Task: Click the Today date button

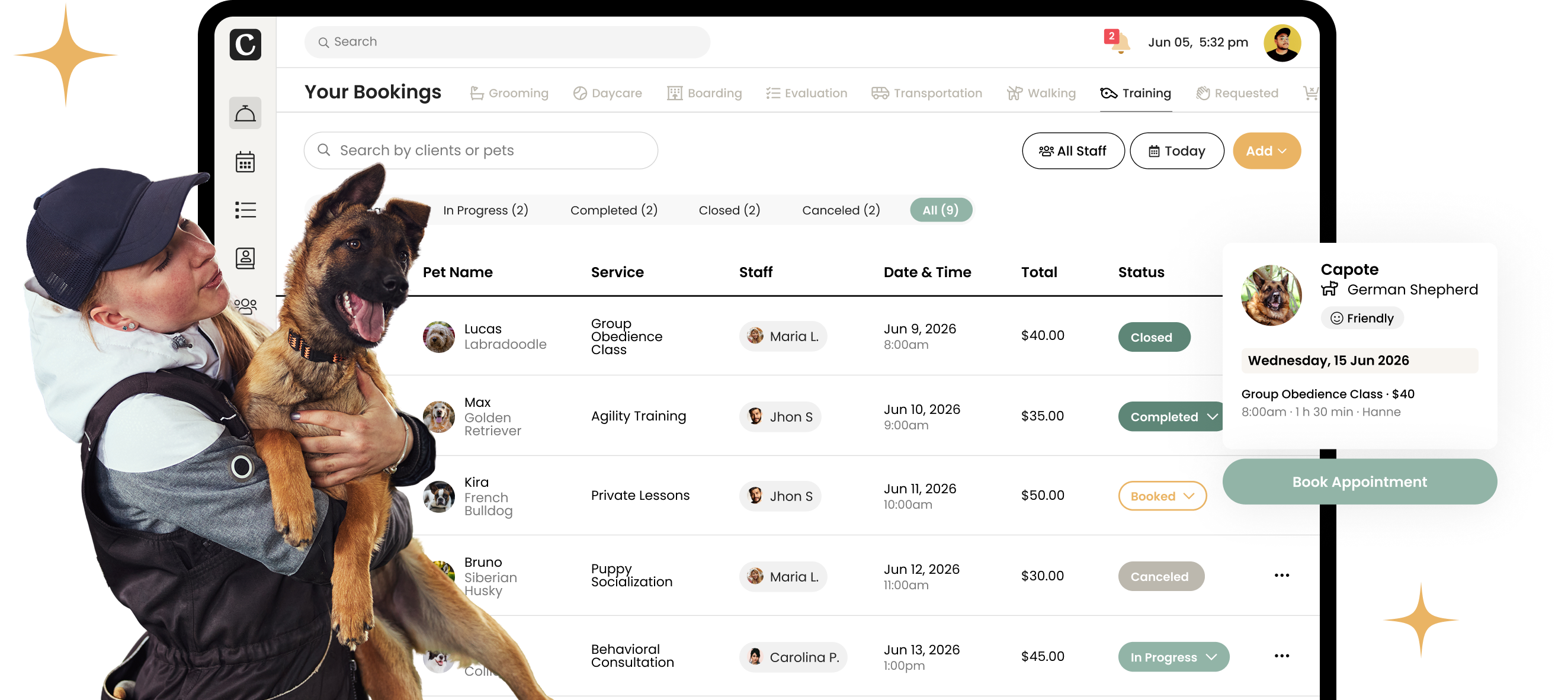Action: click(1176, 151)
